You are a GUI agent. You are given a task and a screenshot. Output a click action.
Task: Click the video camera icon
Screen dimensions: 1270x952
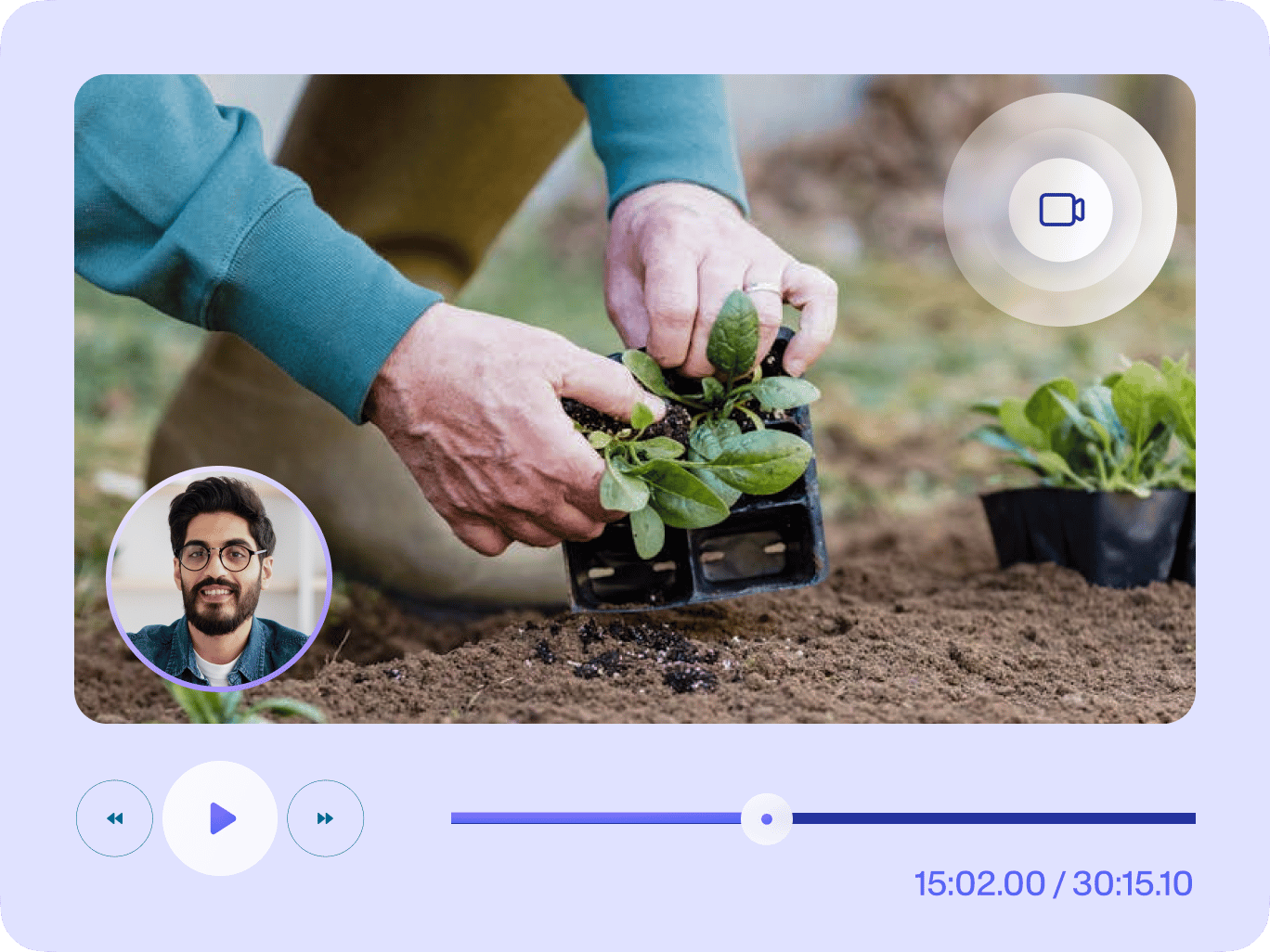pos(1061,210)
